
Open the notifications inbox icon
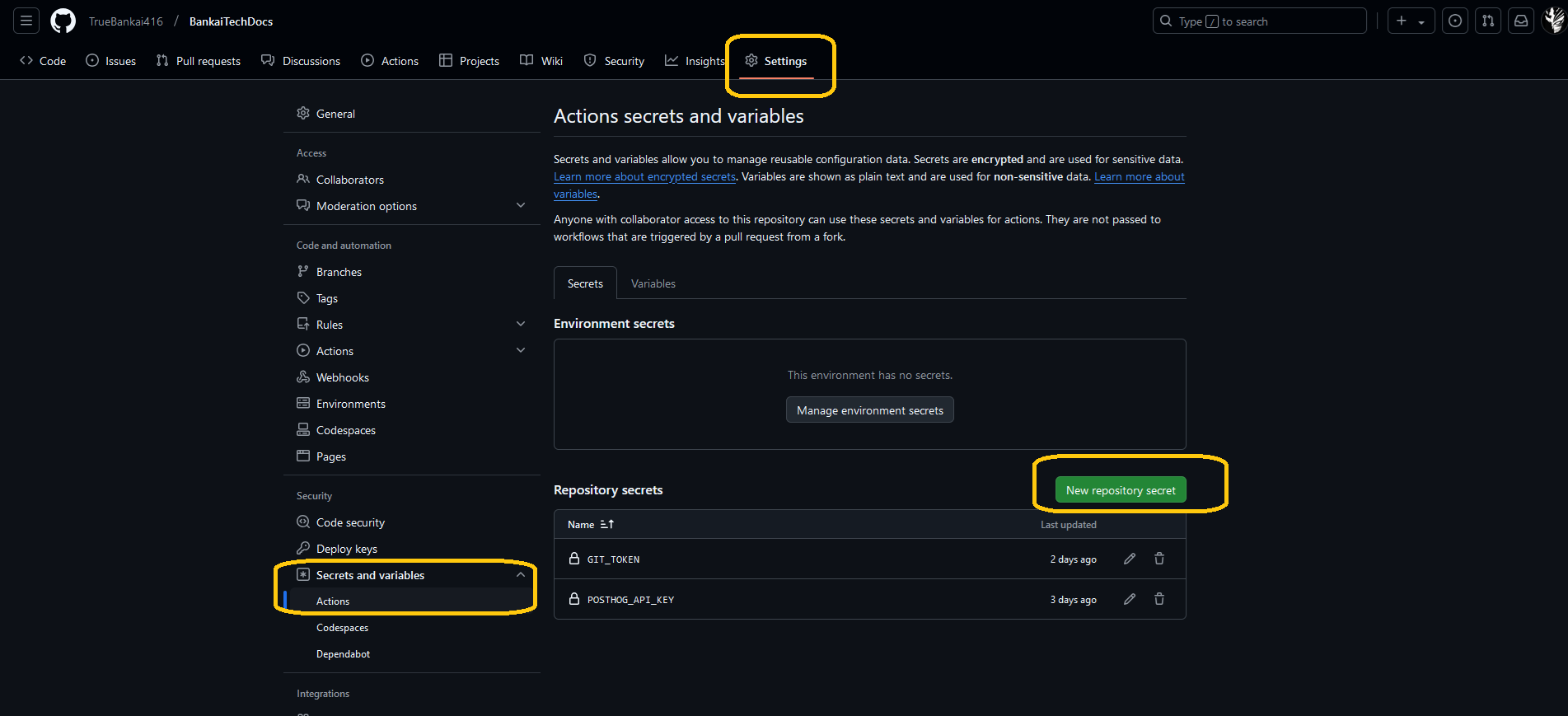pos(1521,21)
